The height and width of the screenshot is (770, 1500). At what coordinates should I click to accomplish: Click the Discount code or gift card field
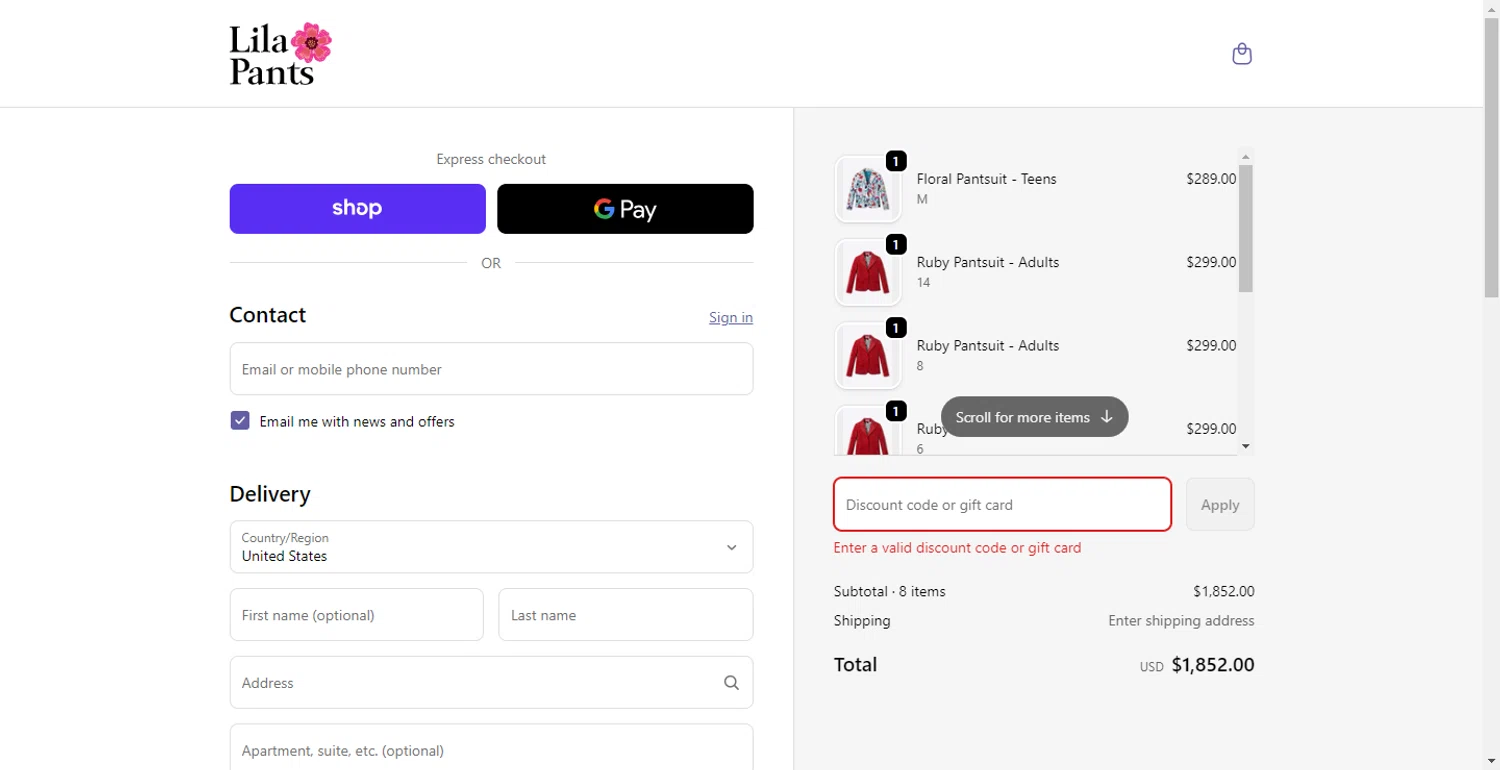pyautogui.click(x=1002, y=504)
